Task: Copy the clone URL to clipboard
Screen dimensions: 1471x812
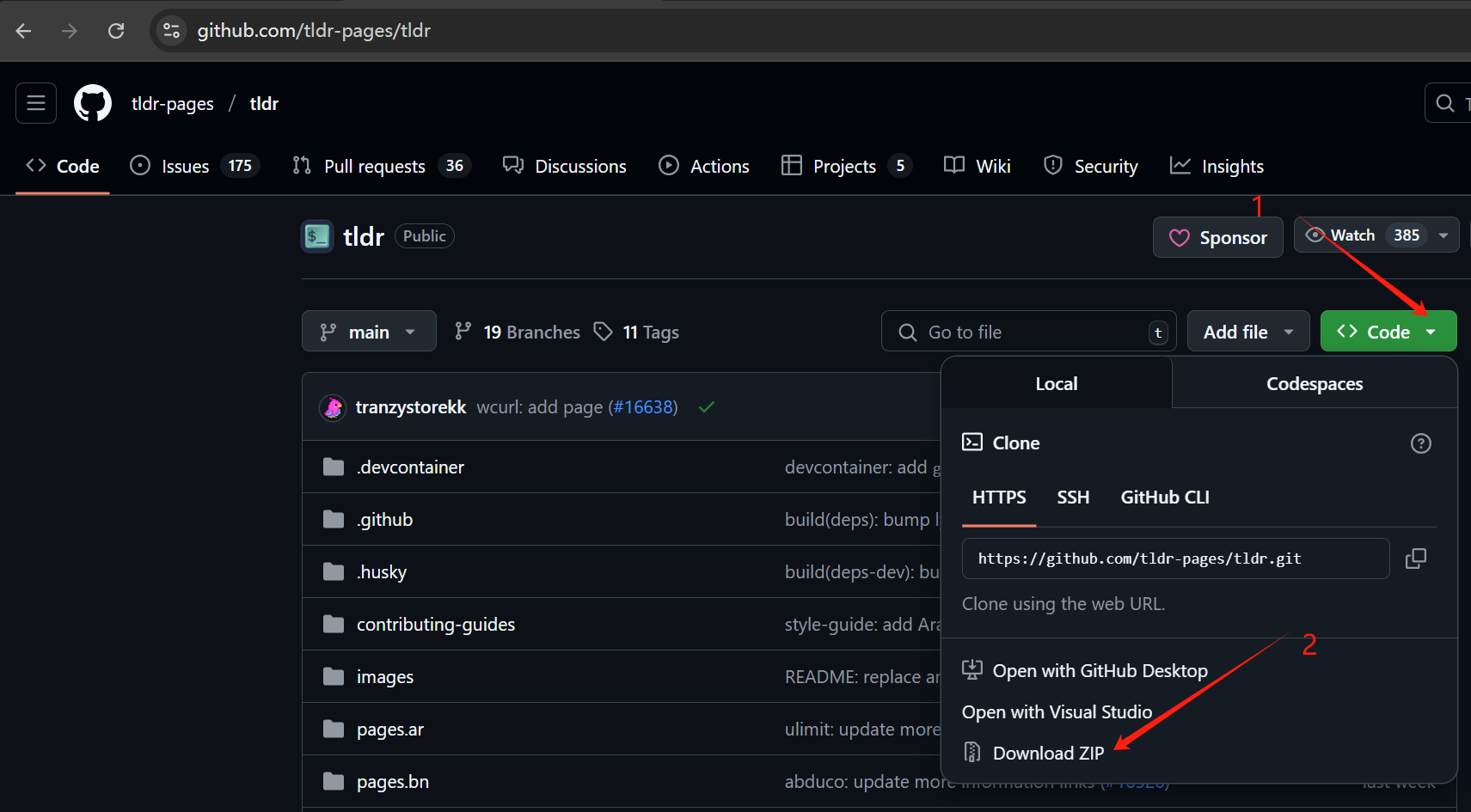Action: [x=1416, y=559]
